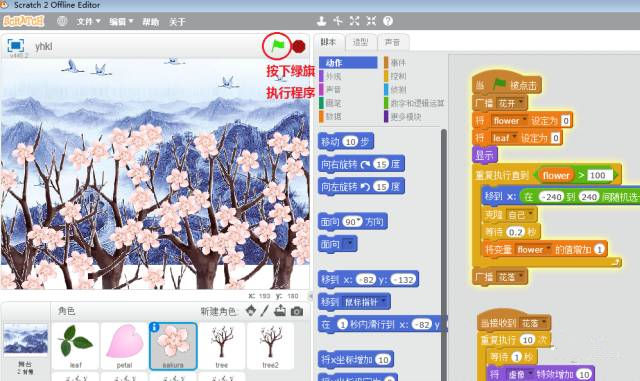
Task: Select the sakura sprite thumbnail
Action: [173, 346]
